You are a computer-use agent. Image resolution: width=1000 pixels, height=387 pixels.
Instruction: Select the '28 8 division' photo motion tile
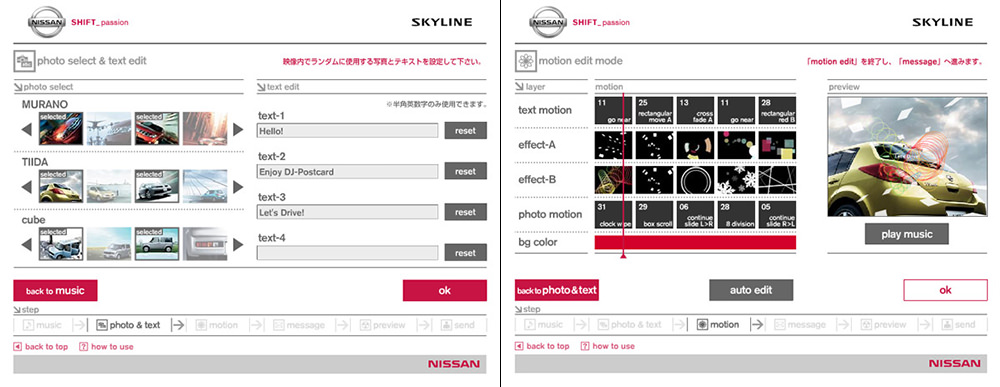pos(737,215)
